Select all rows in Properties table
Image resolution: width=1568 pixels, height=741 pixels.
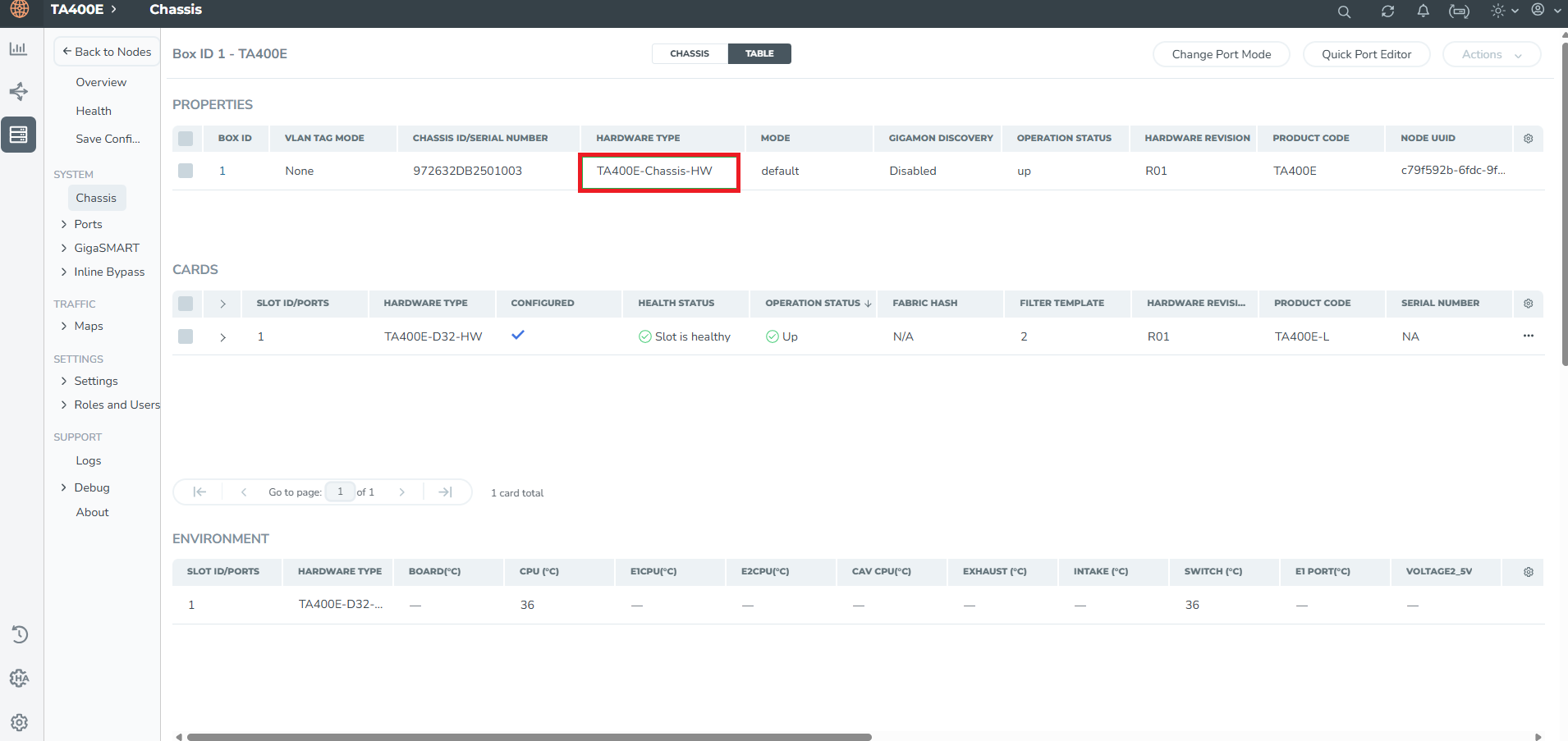186,139
